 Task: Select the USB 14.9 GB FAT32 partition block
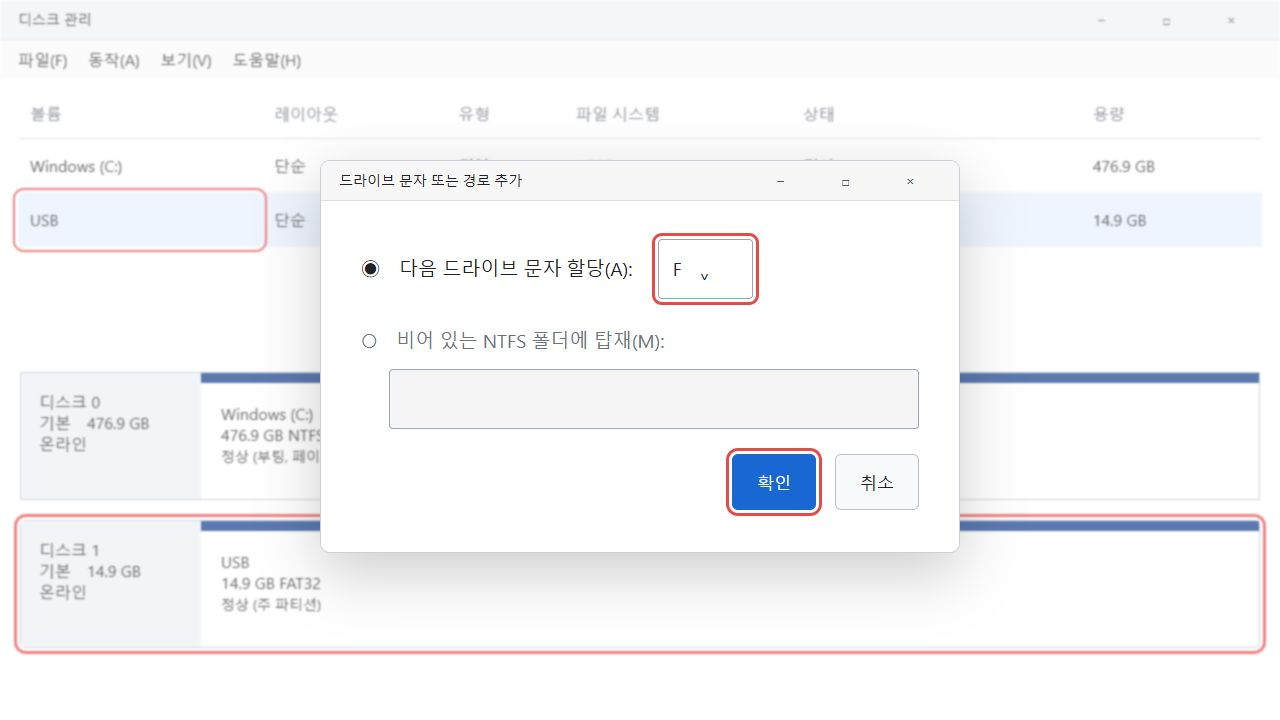tap(730, 584)
